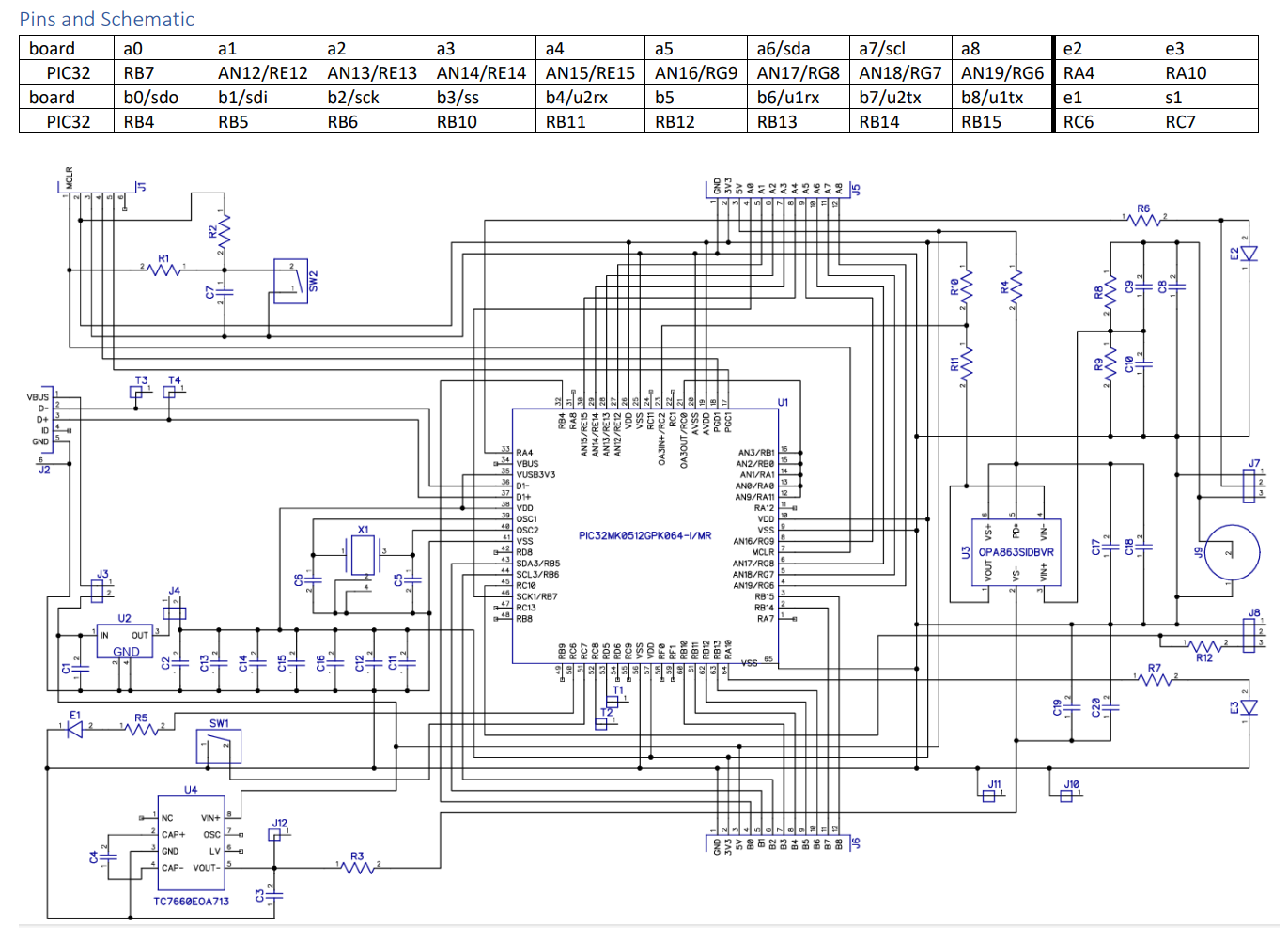Image resolution: width=1288 pixels, height=942 pixels.
Task: Click the J2 USB connector label
Action: [x=44, y=470]
